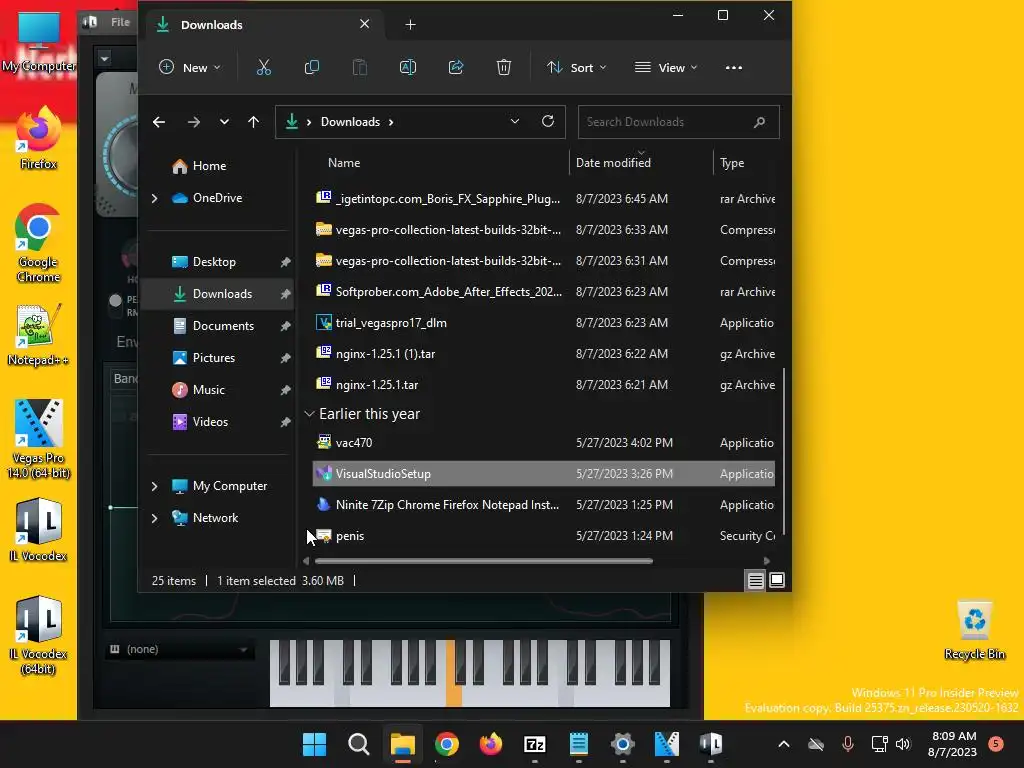The image size is (1024, 768).
Task: Open 7-Zip from the taskbar
Action: click(x=535, y=744)
